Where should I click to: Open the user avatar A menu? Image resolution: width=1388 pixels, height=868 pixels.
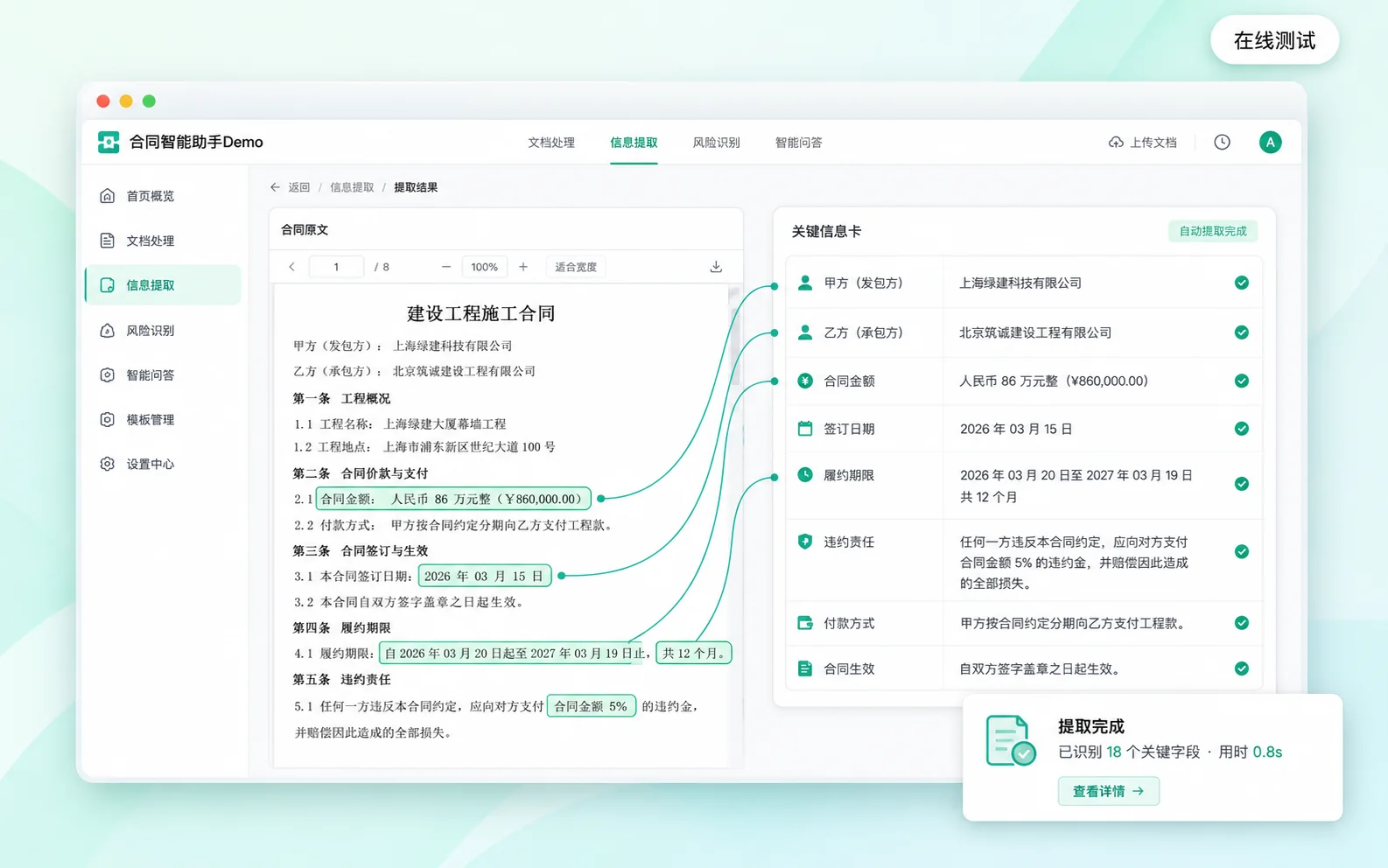[x=1270, y=142]
